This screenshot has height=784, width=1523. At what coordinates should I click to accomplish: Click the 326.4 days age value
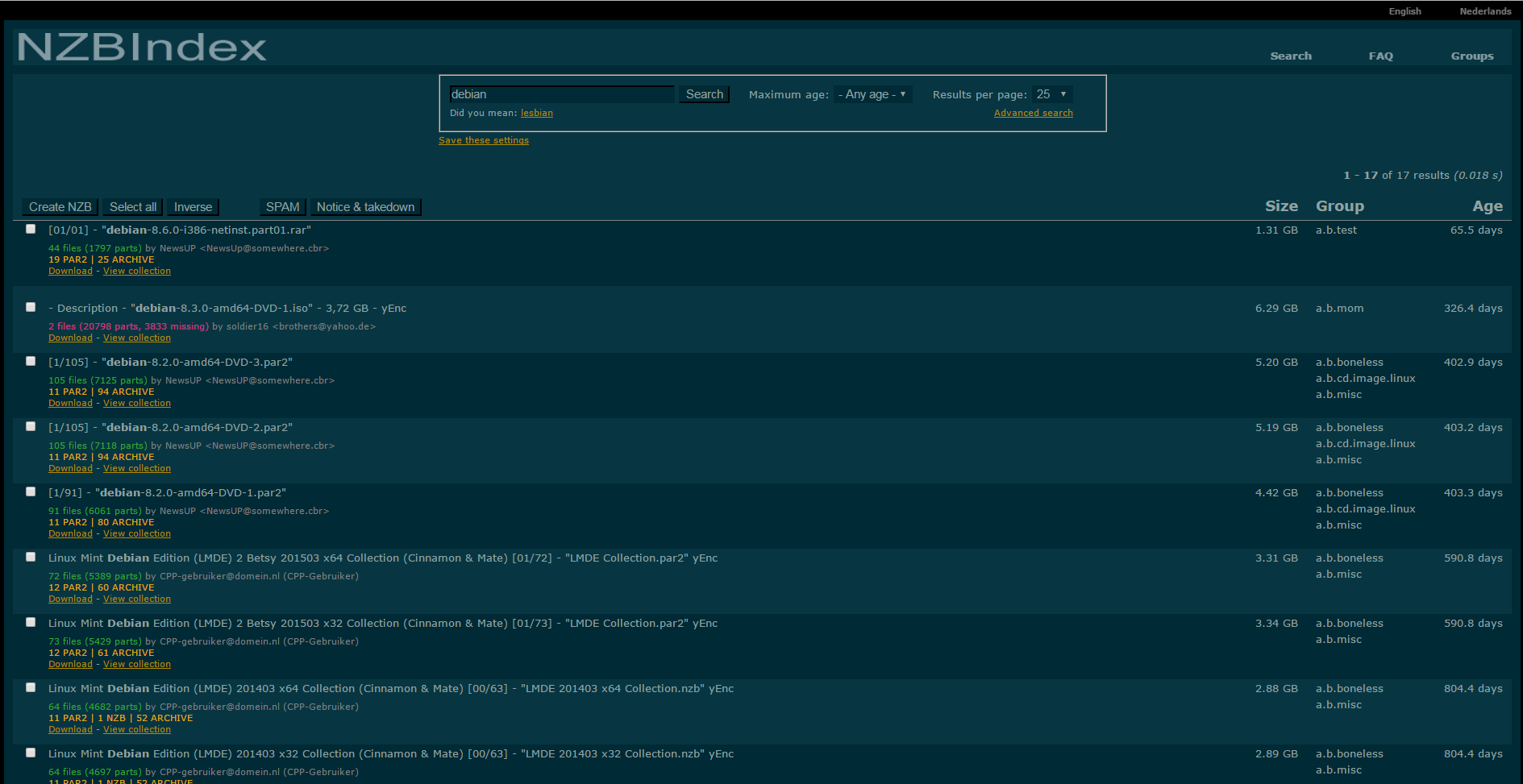1473,308
